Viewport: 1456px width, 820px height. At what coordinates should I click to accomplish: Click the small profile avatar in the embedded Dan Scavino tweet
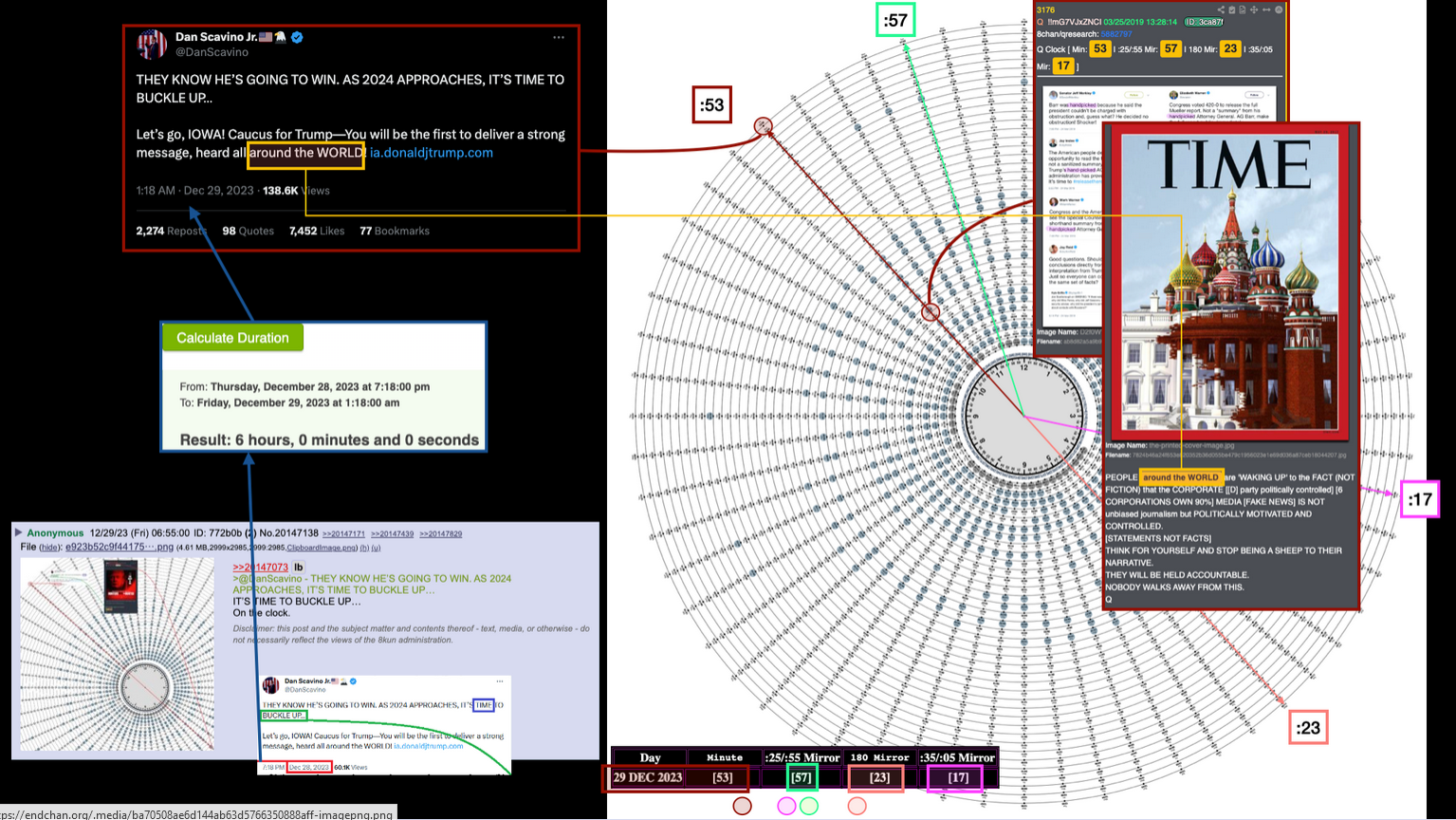point(270,685)
